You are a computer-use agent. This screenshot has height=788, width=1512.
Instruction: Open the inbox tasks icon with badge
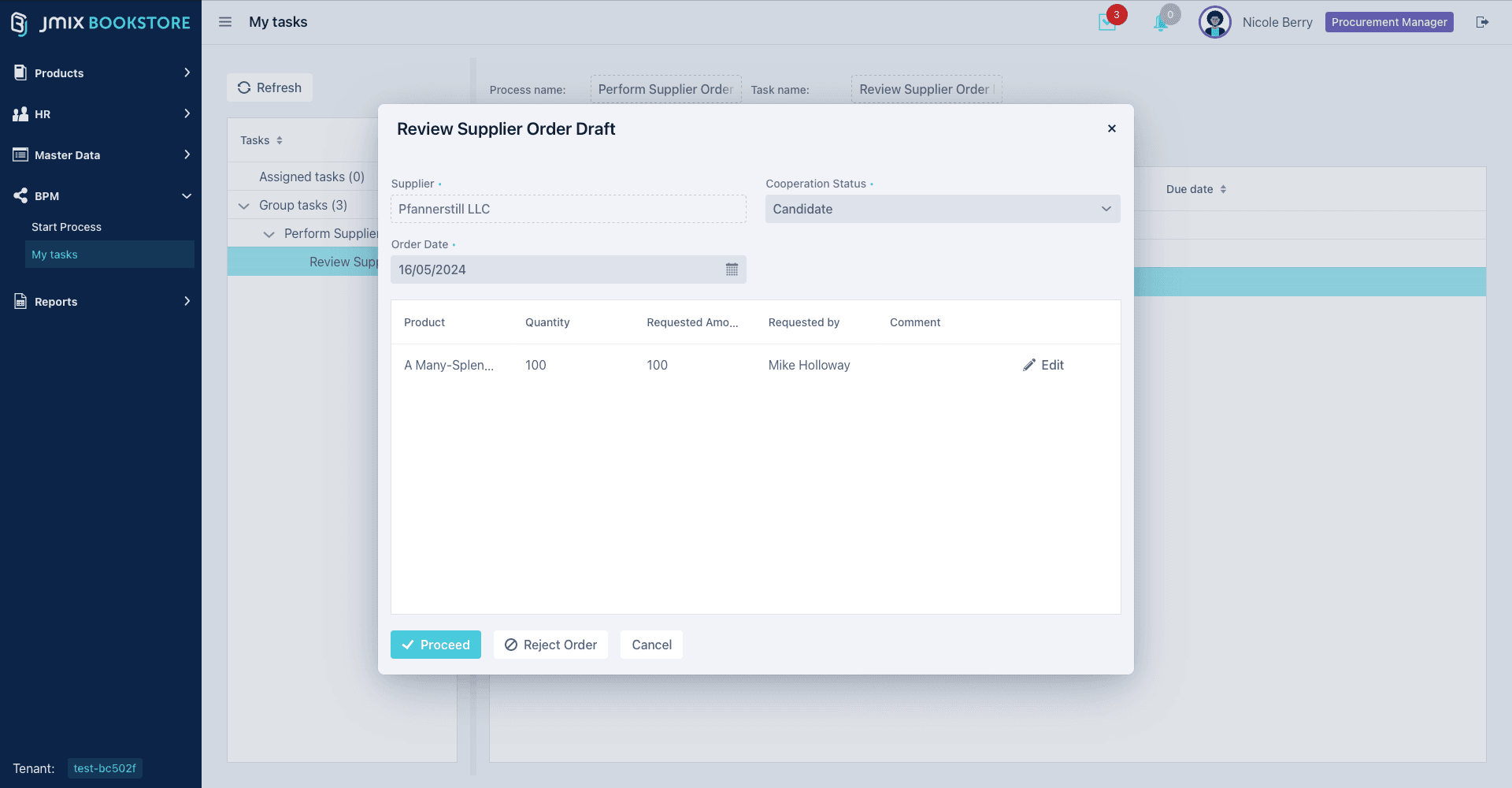coord(1107,22)
